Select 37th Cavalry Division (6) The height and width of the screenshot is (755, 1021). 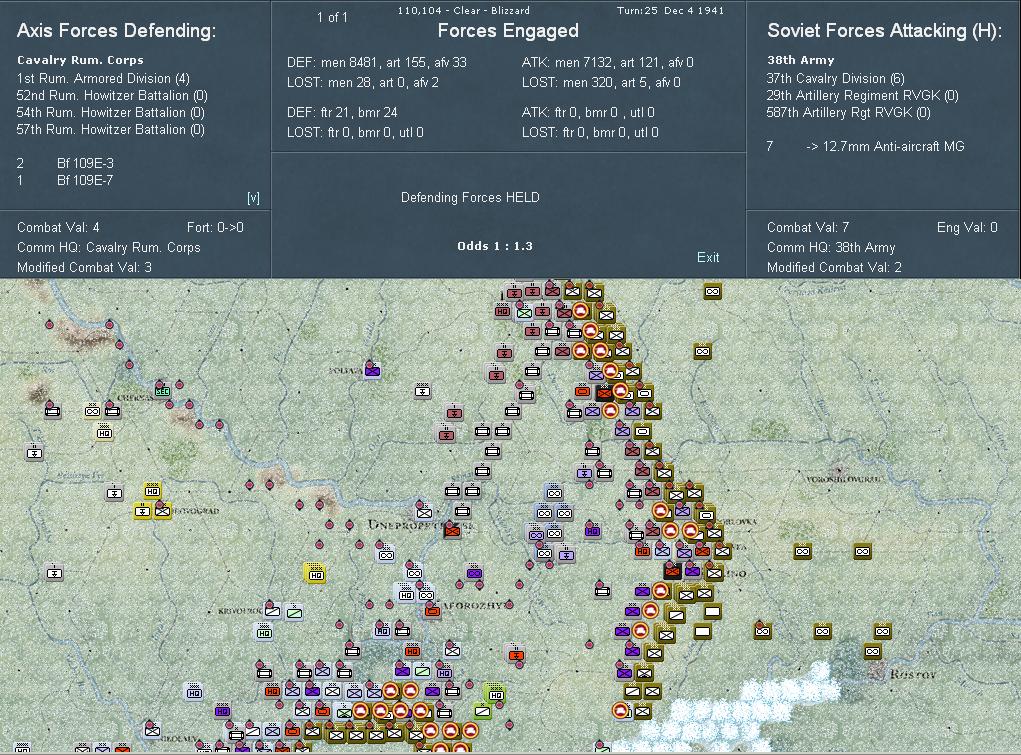(x=835, y=78)
